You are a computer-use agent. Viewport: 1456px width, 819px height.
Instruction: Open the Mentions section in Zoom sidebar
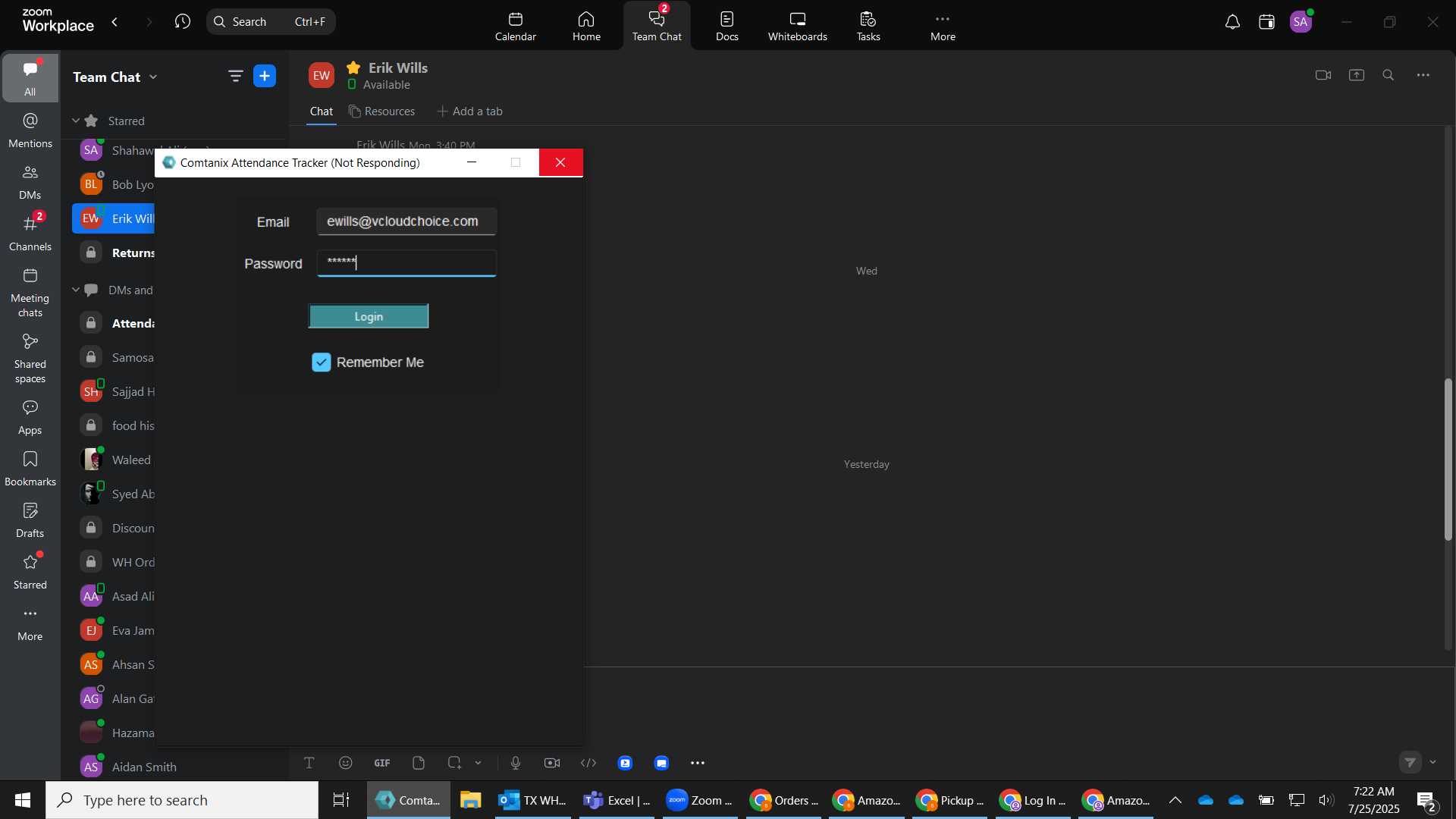point(30,130)
